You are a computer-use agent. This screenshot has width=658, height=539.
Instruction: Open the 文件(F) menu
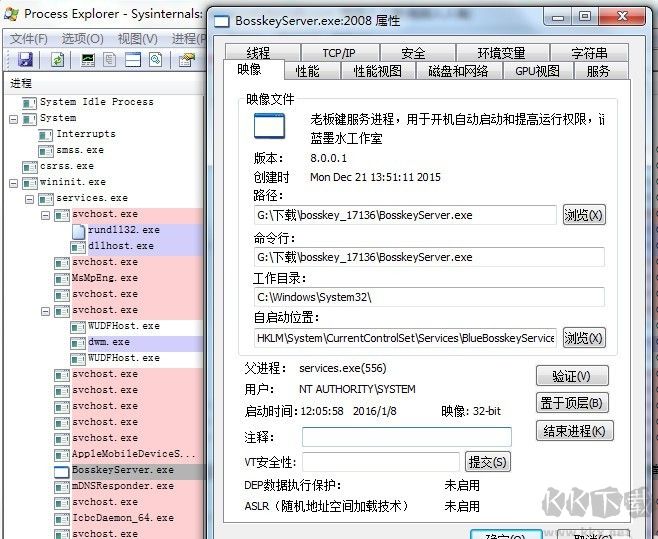tap(29, 39)
